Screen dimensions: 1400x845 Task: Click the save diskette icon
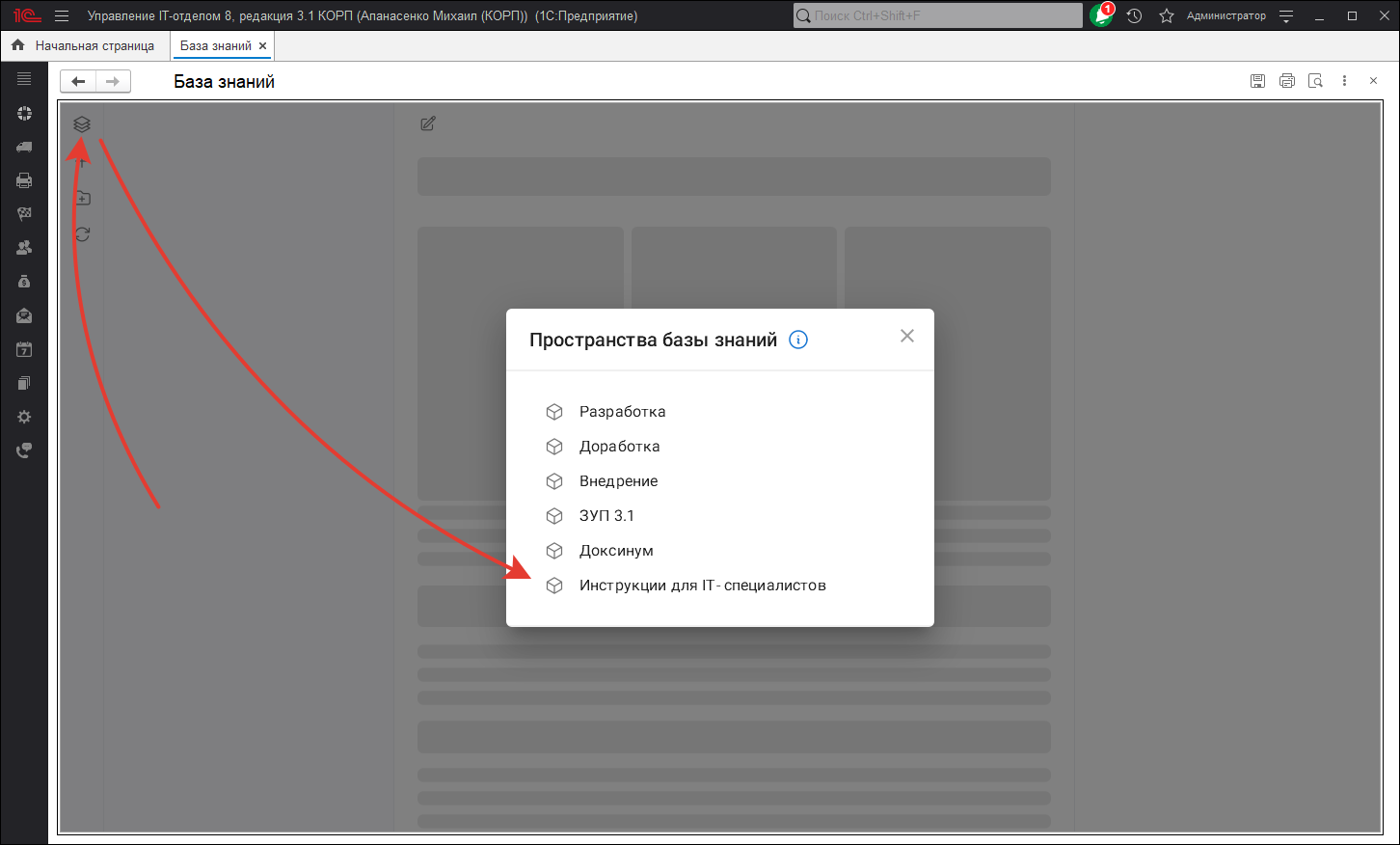coord(1257,81)
